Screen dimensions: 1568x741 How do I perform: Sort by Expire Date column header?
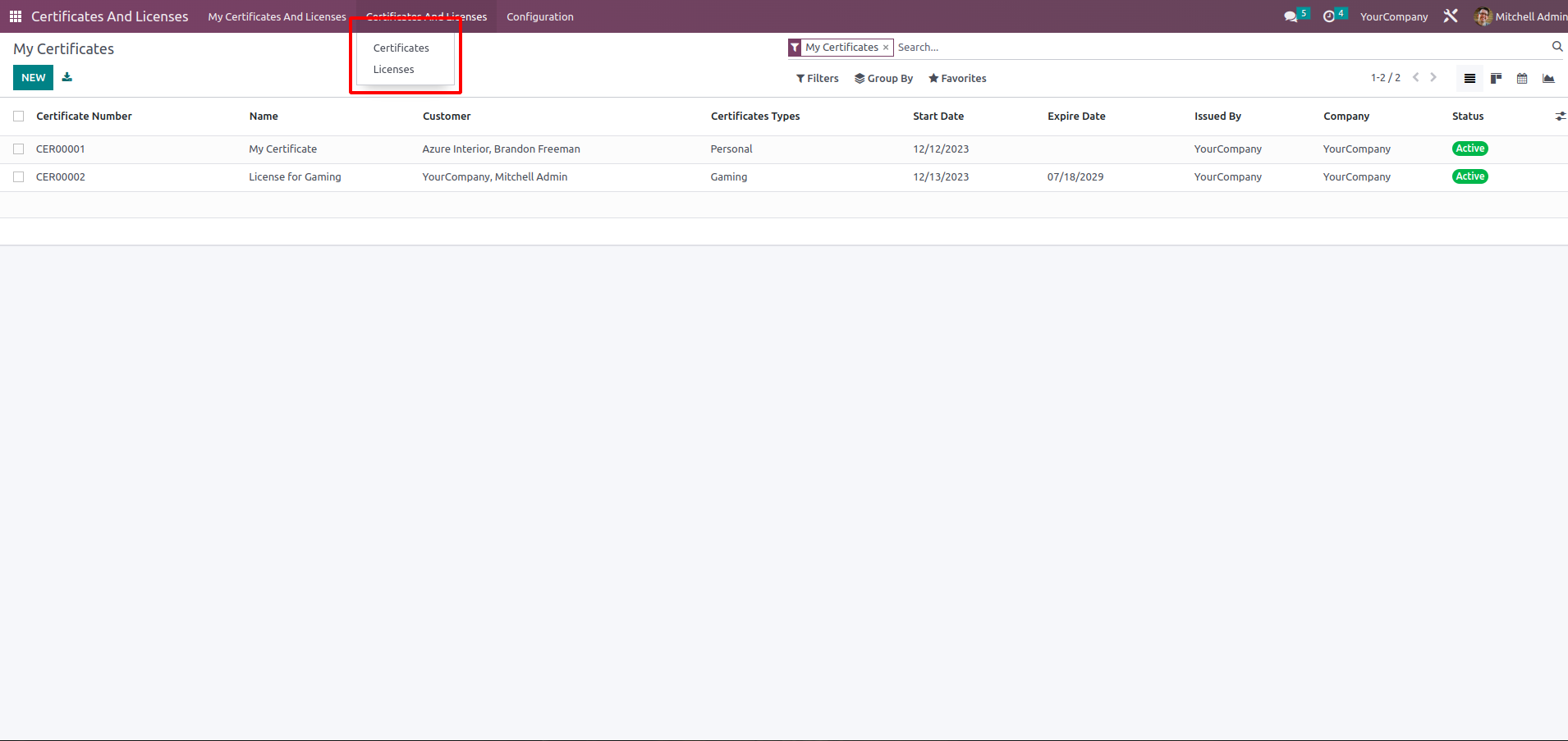1076,117
